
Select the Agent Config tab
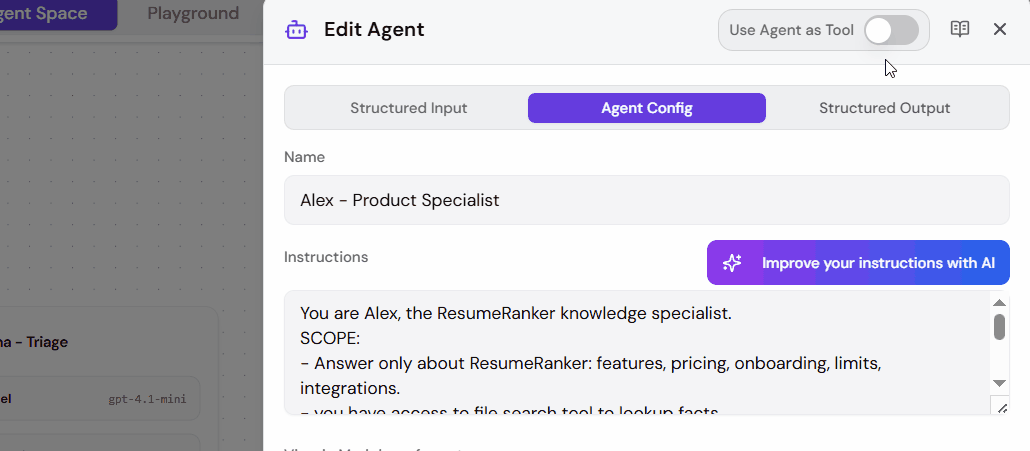tap(646, 108)
